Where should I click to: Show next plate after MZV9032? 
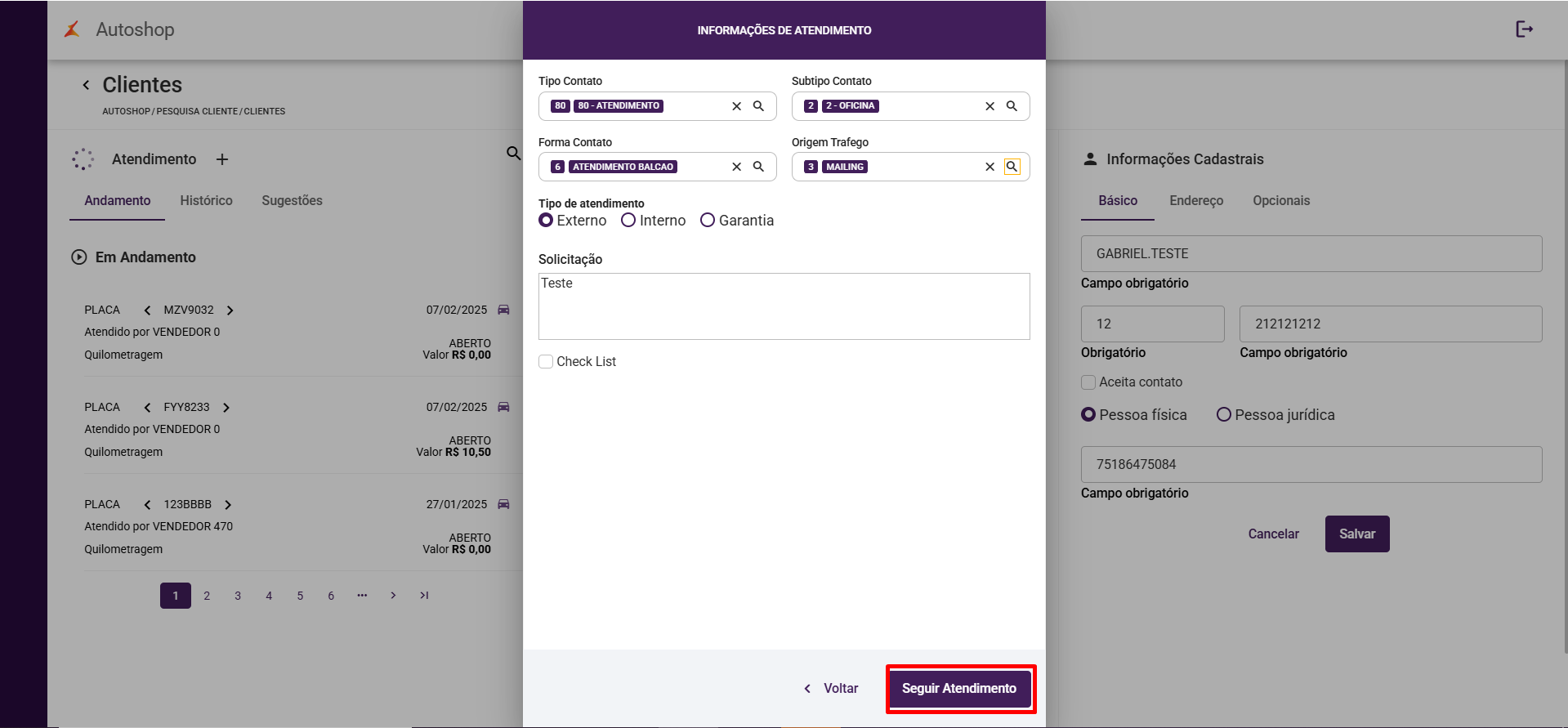(x=230, y=310)
